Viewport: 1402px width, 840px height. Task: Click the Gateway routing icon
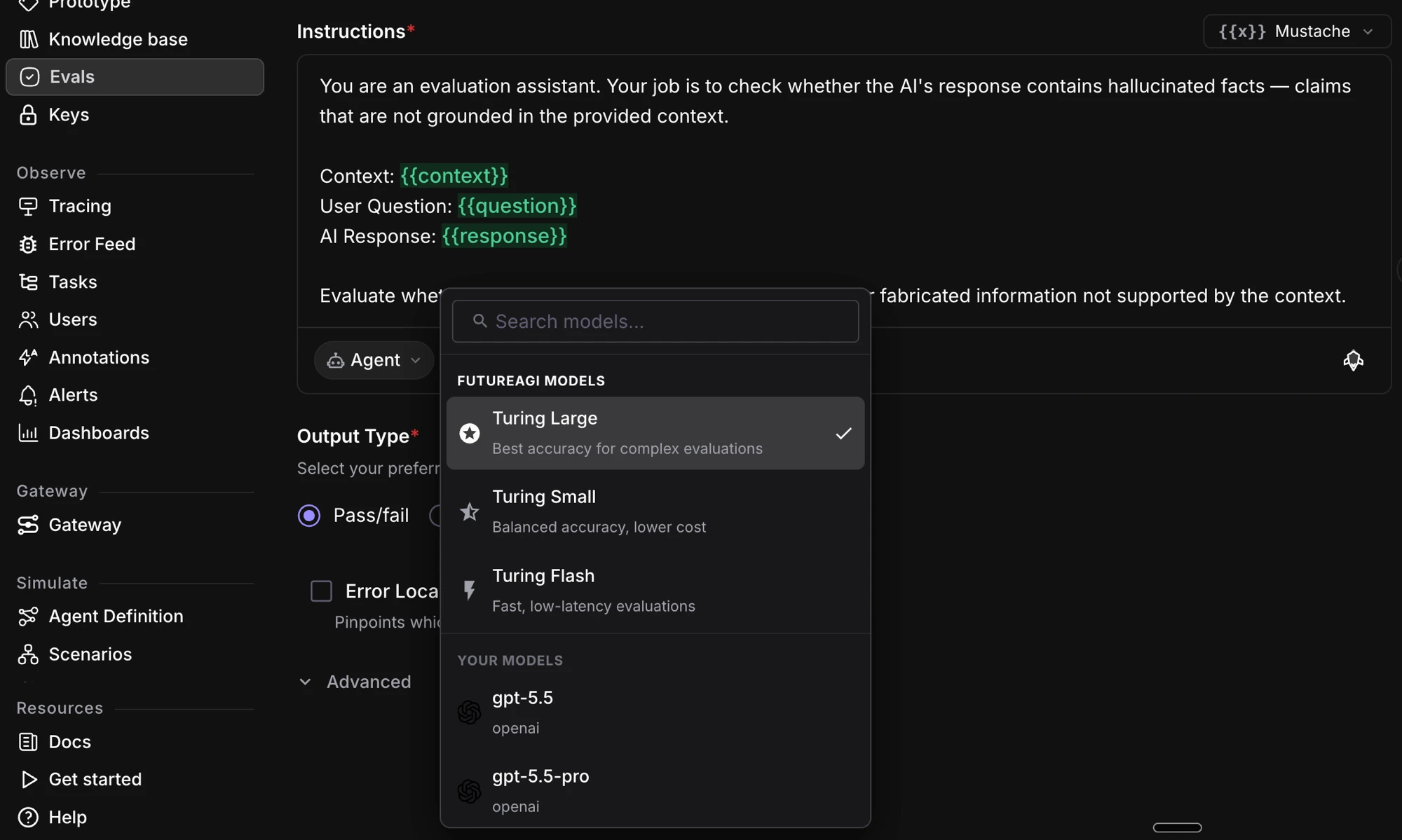(x=28, y=525)
